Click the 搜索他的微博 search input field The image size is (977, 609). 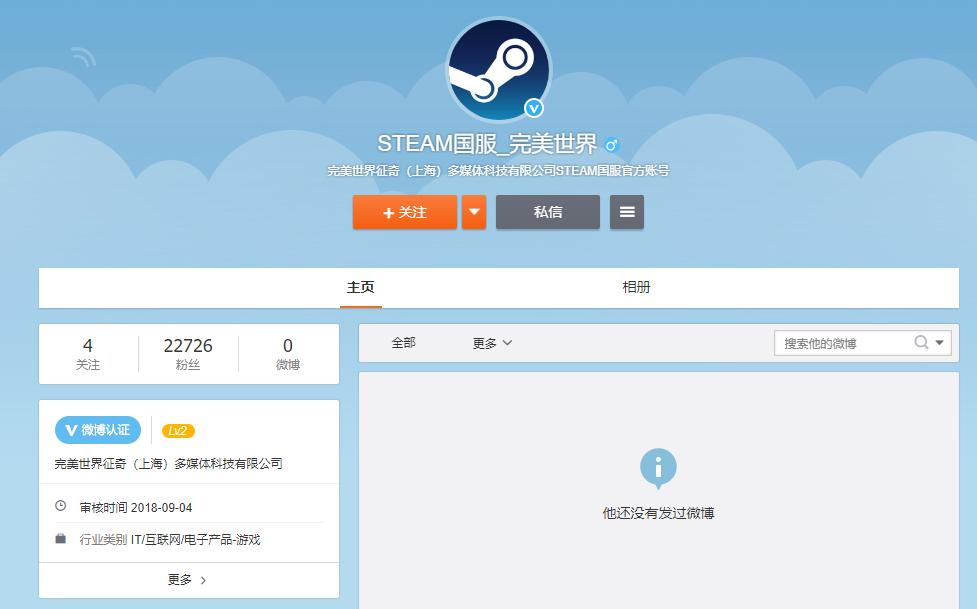840,343
